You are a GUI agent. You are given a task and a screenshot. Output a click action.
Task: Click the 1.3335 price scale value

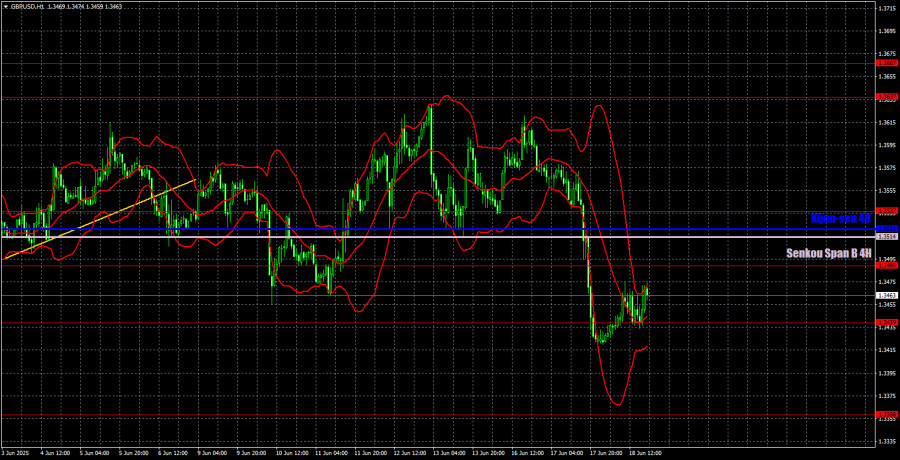[x=886, y=441]
